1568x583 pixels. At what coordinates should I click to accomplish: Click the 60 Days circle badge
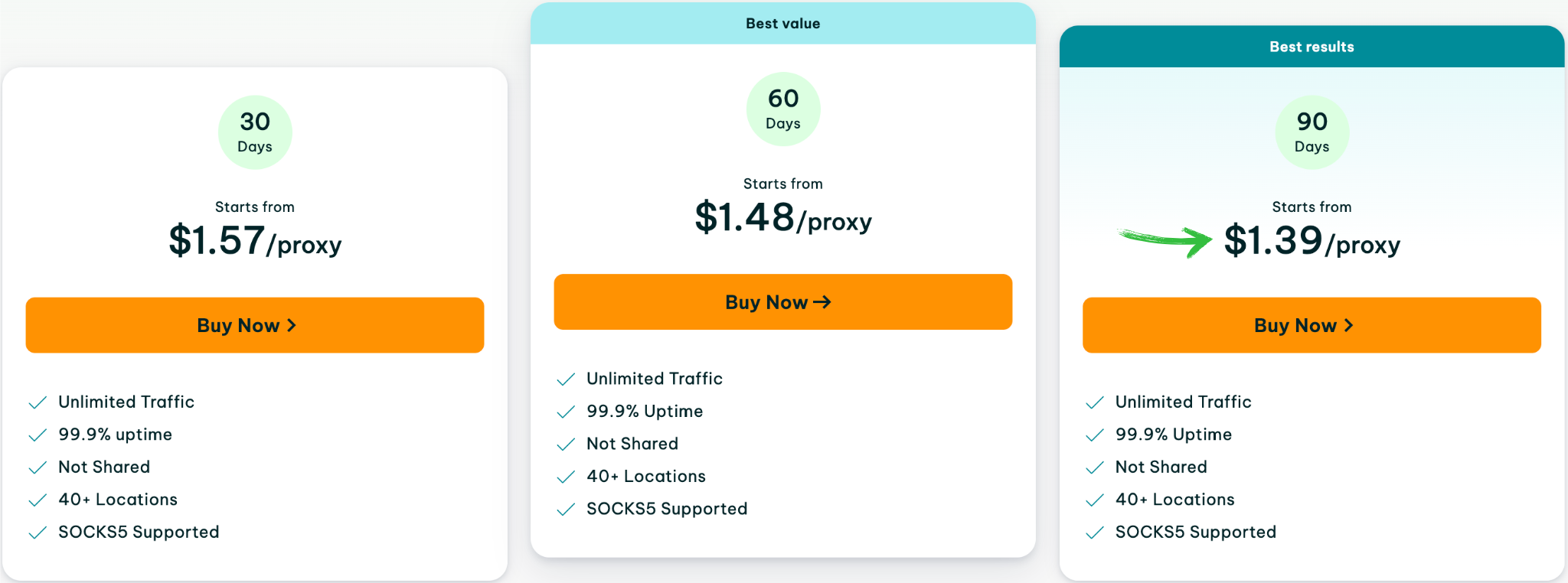pyautogui.click(x=783, y=109)
